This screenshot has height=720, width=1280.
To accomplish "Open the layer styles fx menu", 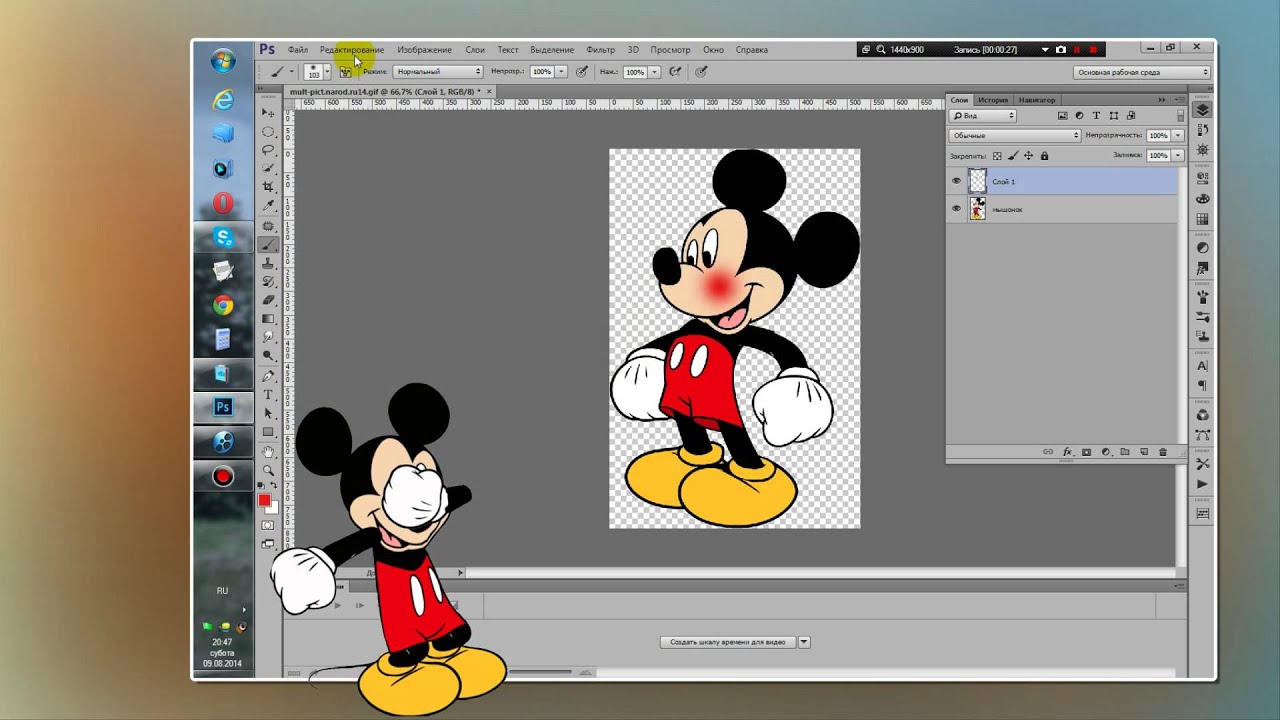I will tap(1068, 452).
